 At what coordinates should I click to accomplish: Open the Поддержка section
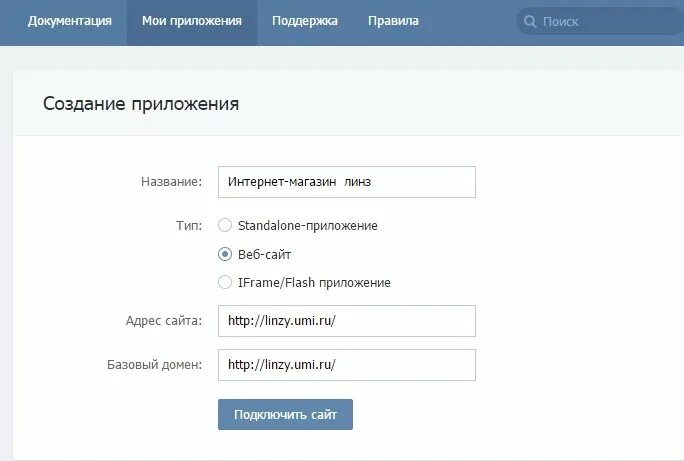pyautogui.click(x=304, y=21)
